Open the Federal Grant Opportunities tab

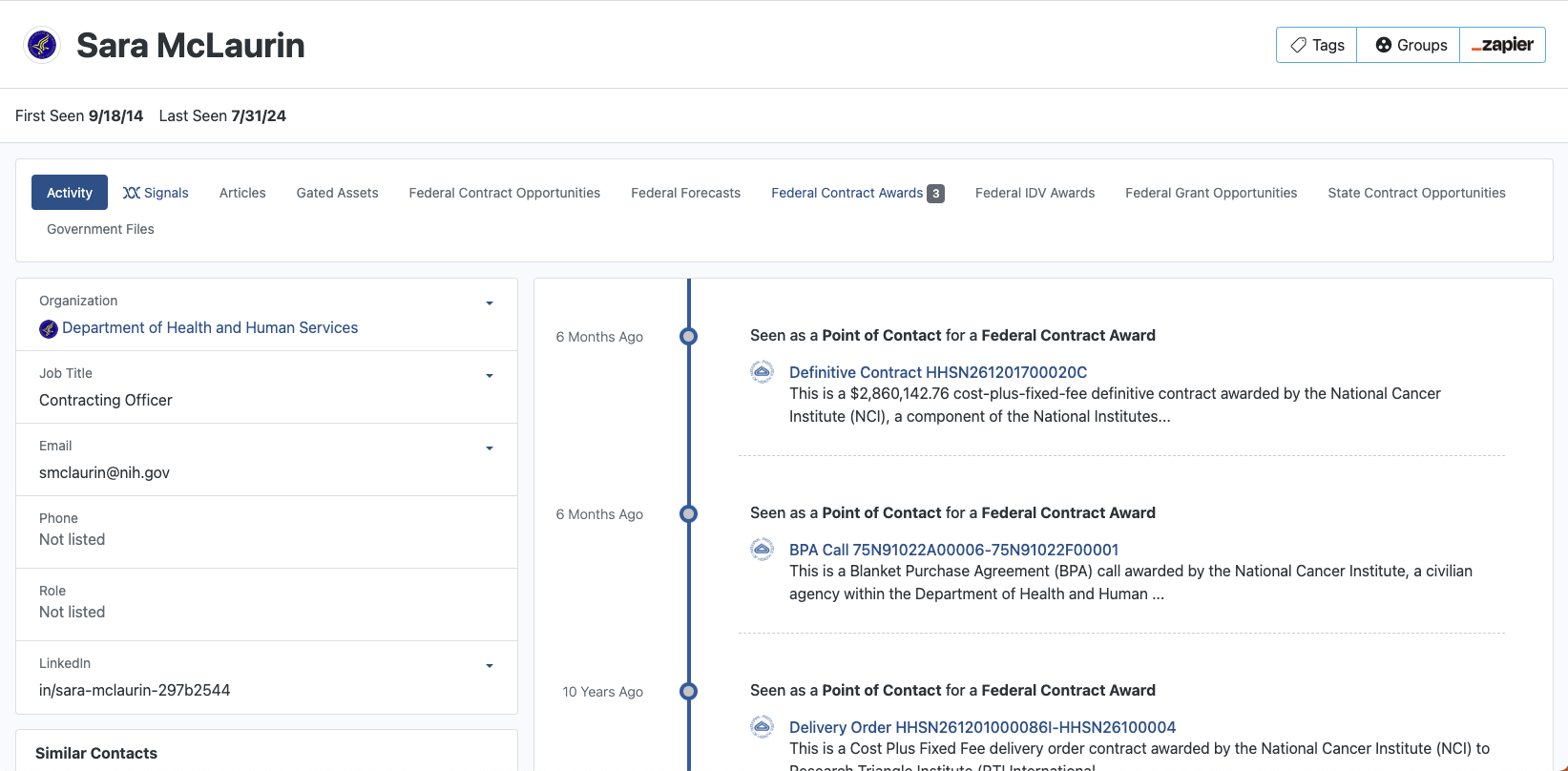[x=1211, y=193]
